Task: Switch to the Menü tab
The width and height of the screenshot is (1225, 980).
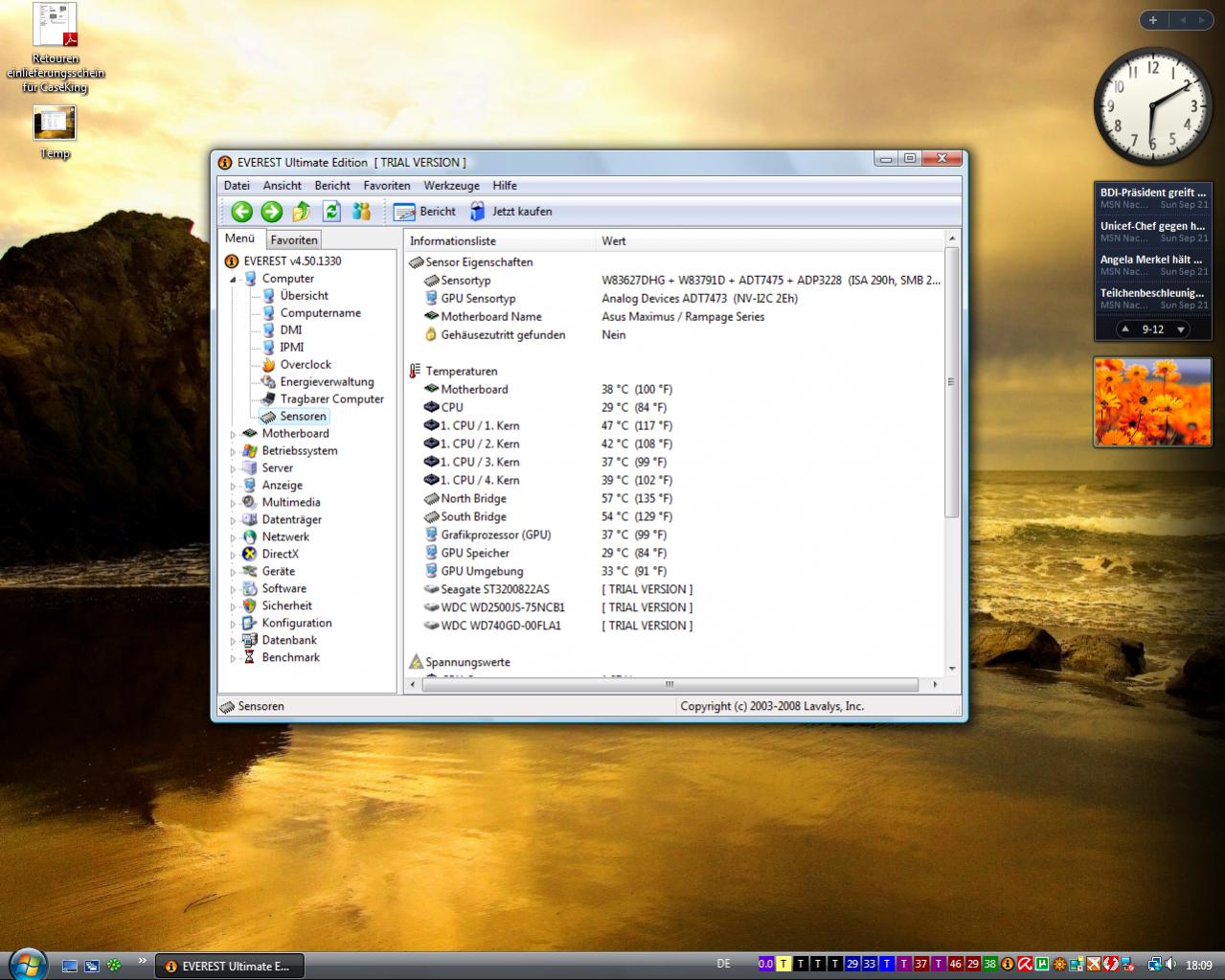Action: click(240, 239)
